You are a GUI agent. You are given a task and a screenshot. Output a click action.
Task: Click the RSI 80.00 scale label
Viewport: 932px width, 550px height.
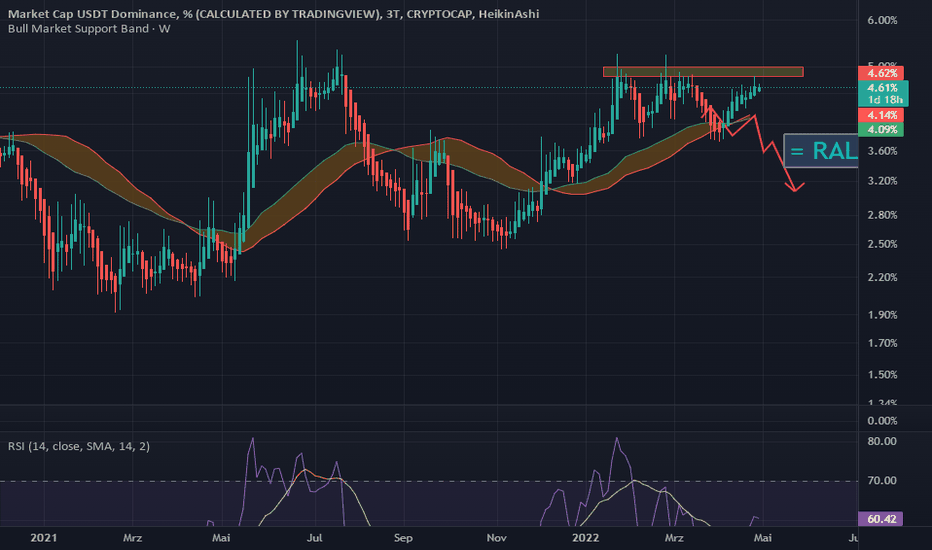coord(882,441)
